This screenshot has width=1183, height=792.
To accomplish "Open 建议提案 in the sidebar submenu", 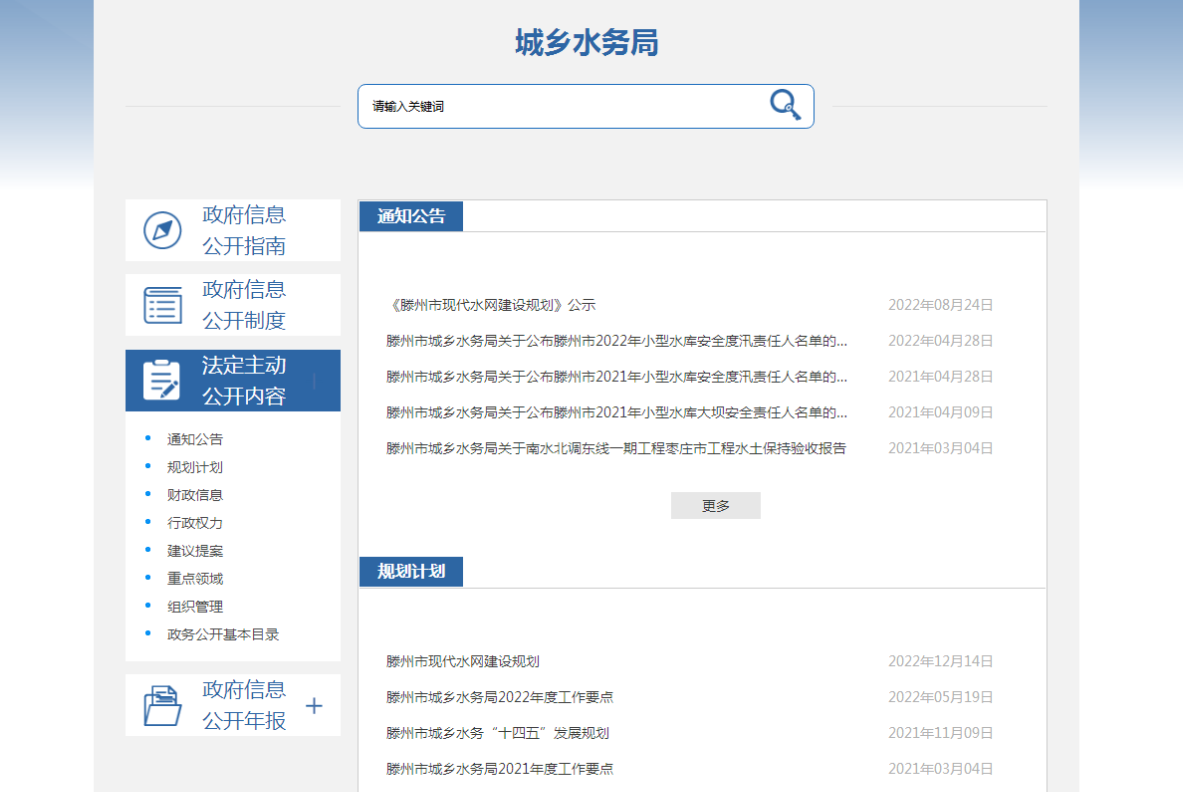I will point(195,551).
